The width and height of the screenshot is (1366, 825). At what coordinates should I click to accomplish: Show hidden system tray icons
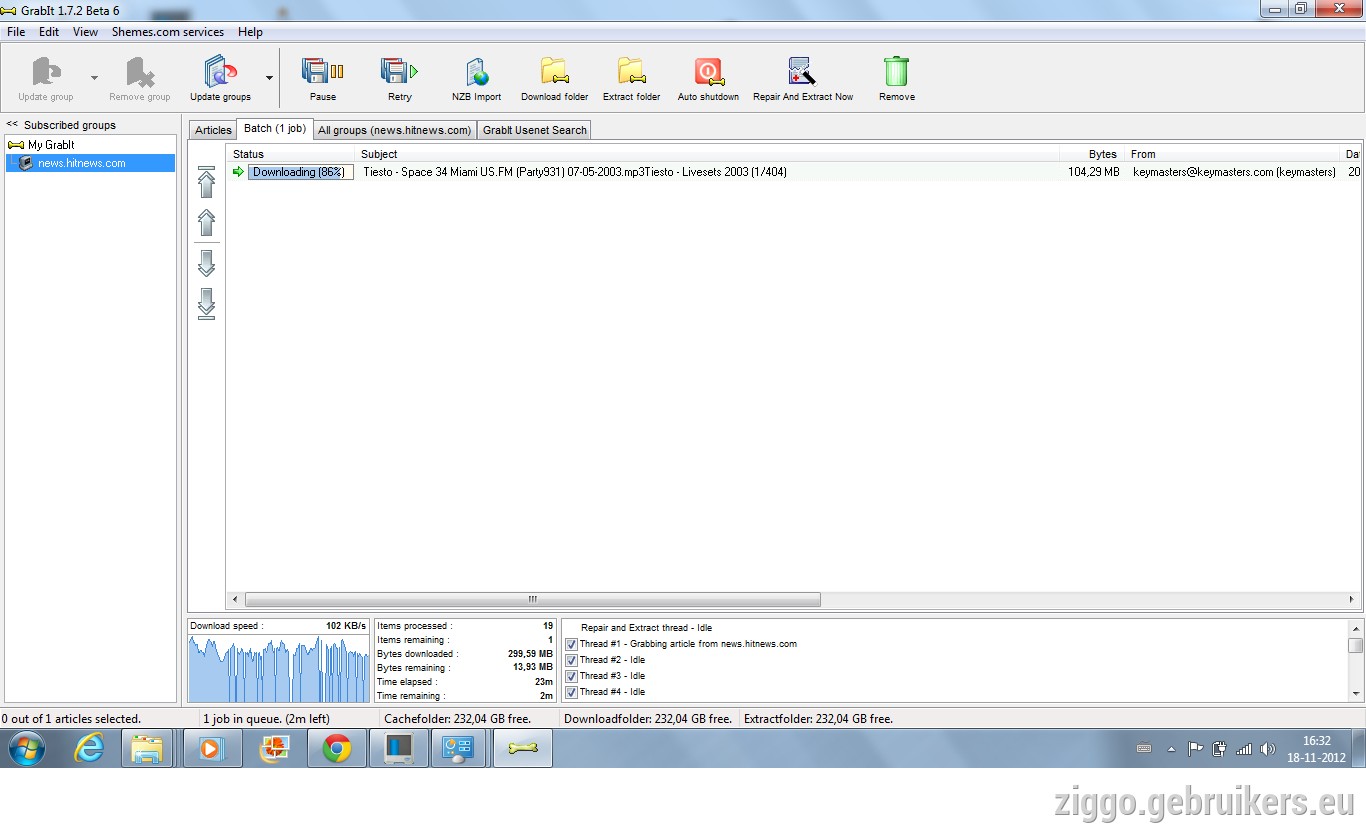[1171, 749]
